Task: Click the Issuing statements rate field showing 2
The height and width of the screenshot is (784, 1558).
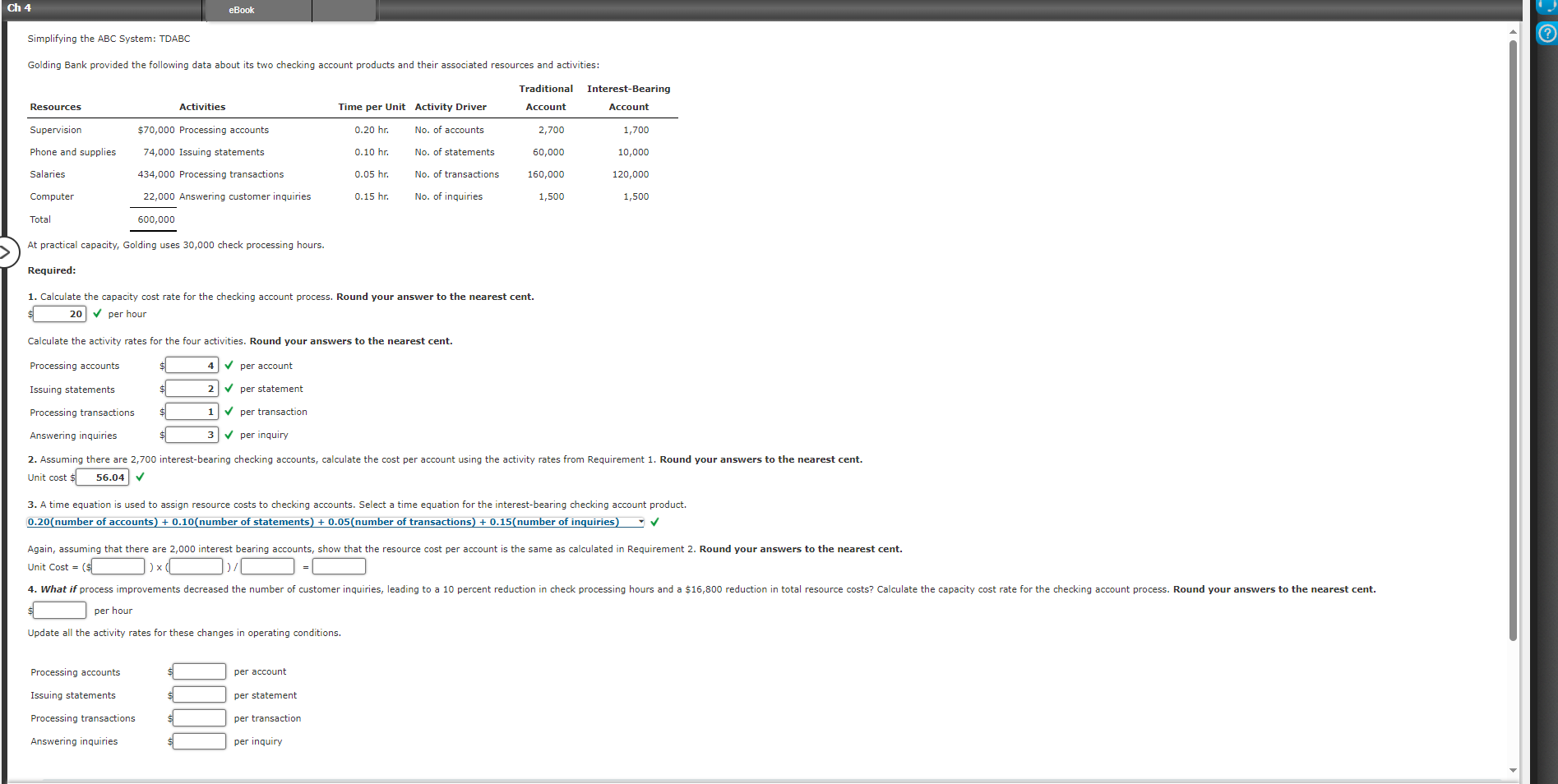Action: coord(192,388)
